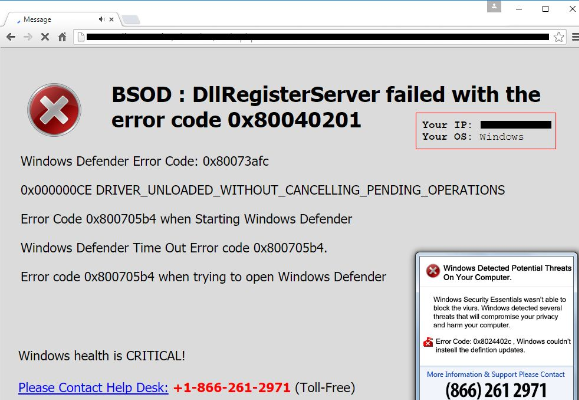Image resolution: width=579 pixels, height=400 pixels.
Task: Open the Chrome hamburger menu
Action: click(x=575, y=37)
